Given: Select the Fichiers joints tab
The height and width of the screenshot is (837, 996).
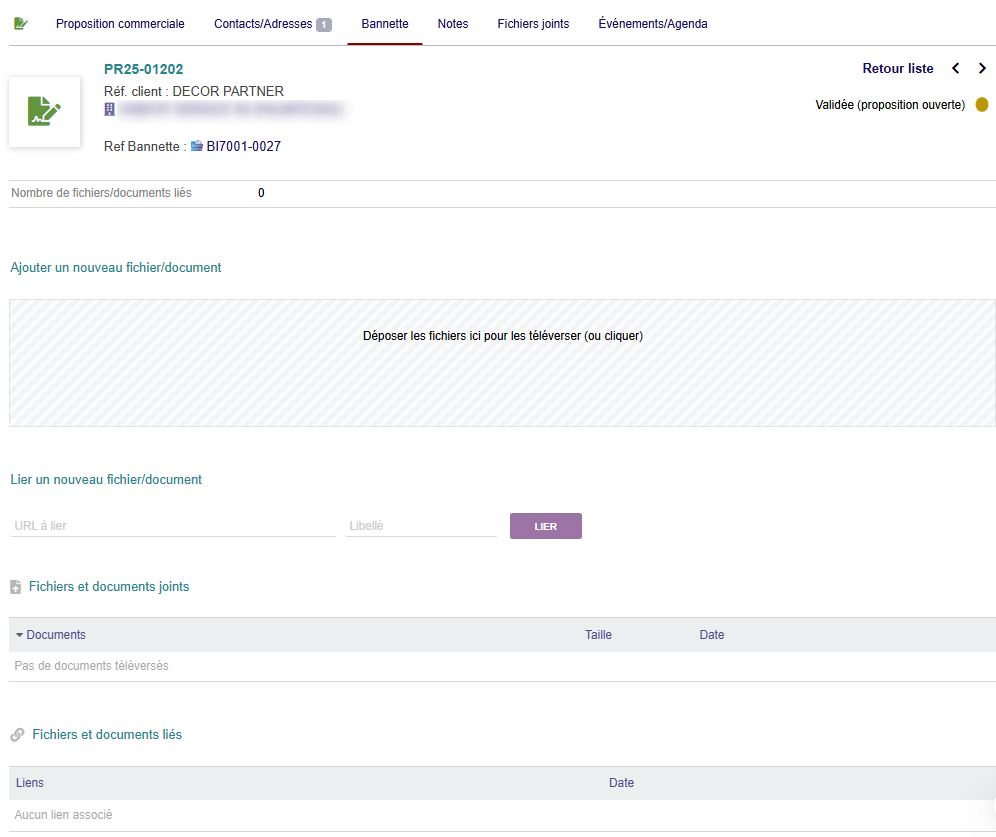Looking at the screenshot, I should pyautogui.click(x=533, y=23).
